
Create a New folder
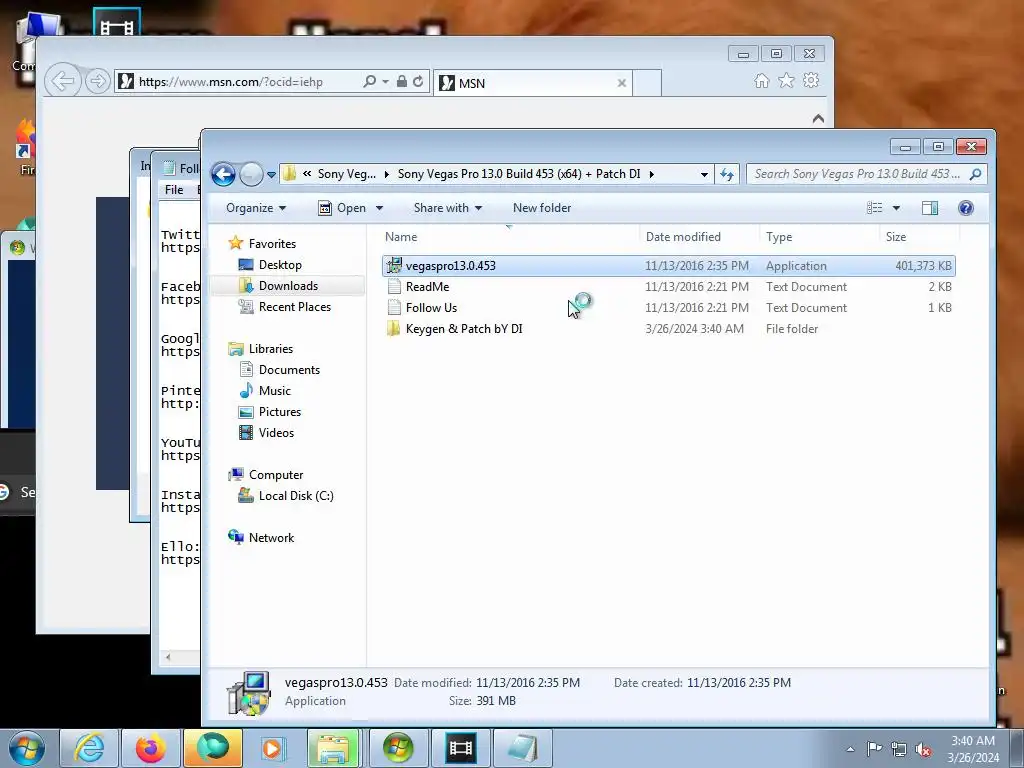pos(542,208)
